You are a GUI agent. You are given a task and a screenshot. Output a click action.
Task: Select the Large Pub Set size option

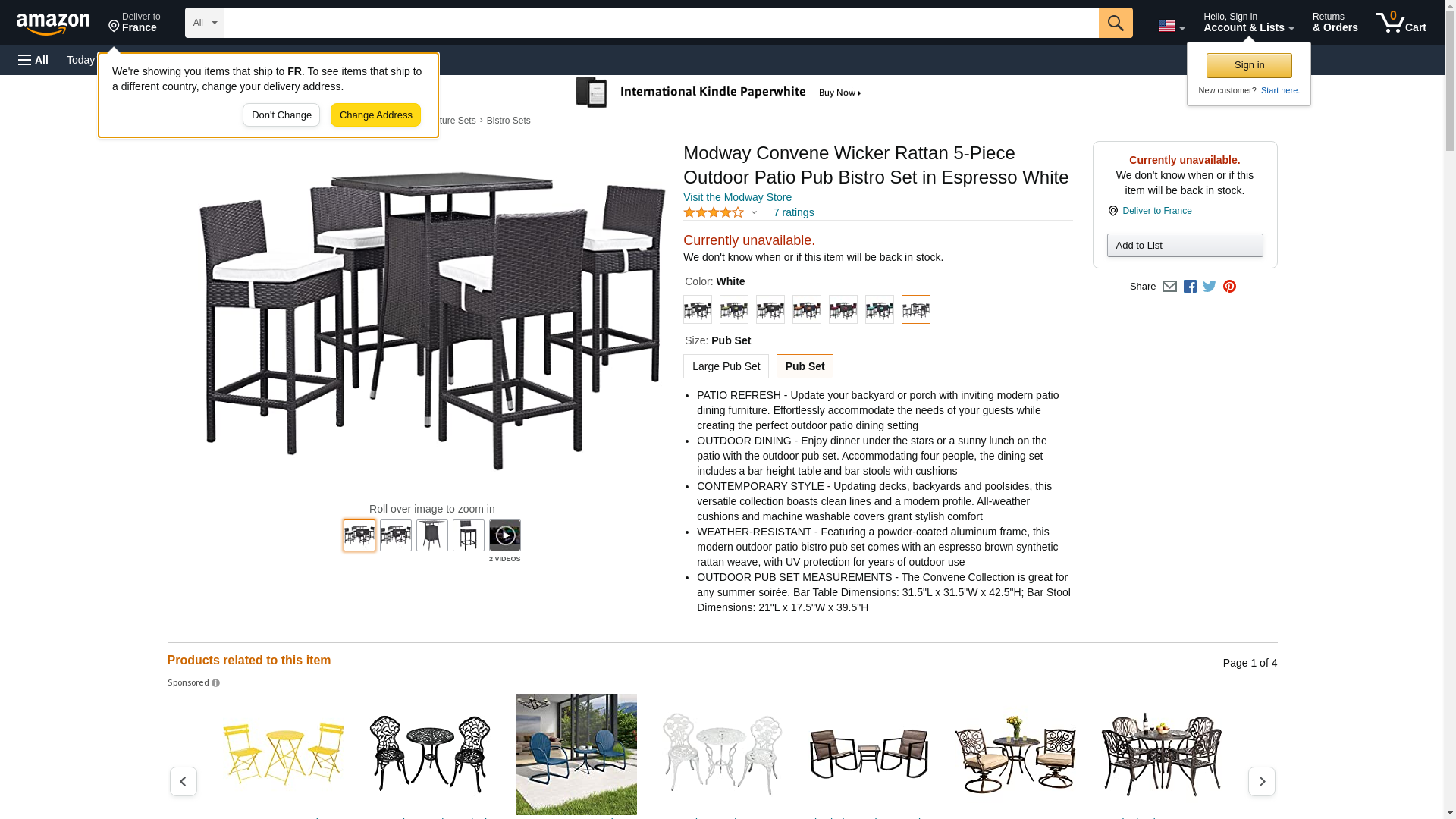[726, 366]
